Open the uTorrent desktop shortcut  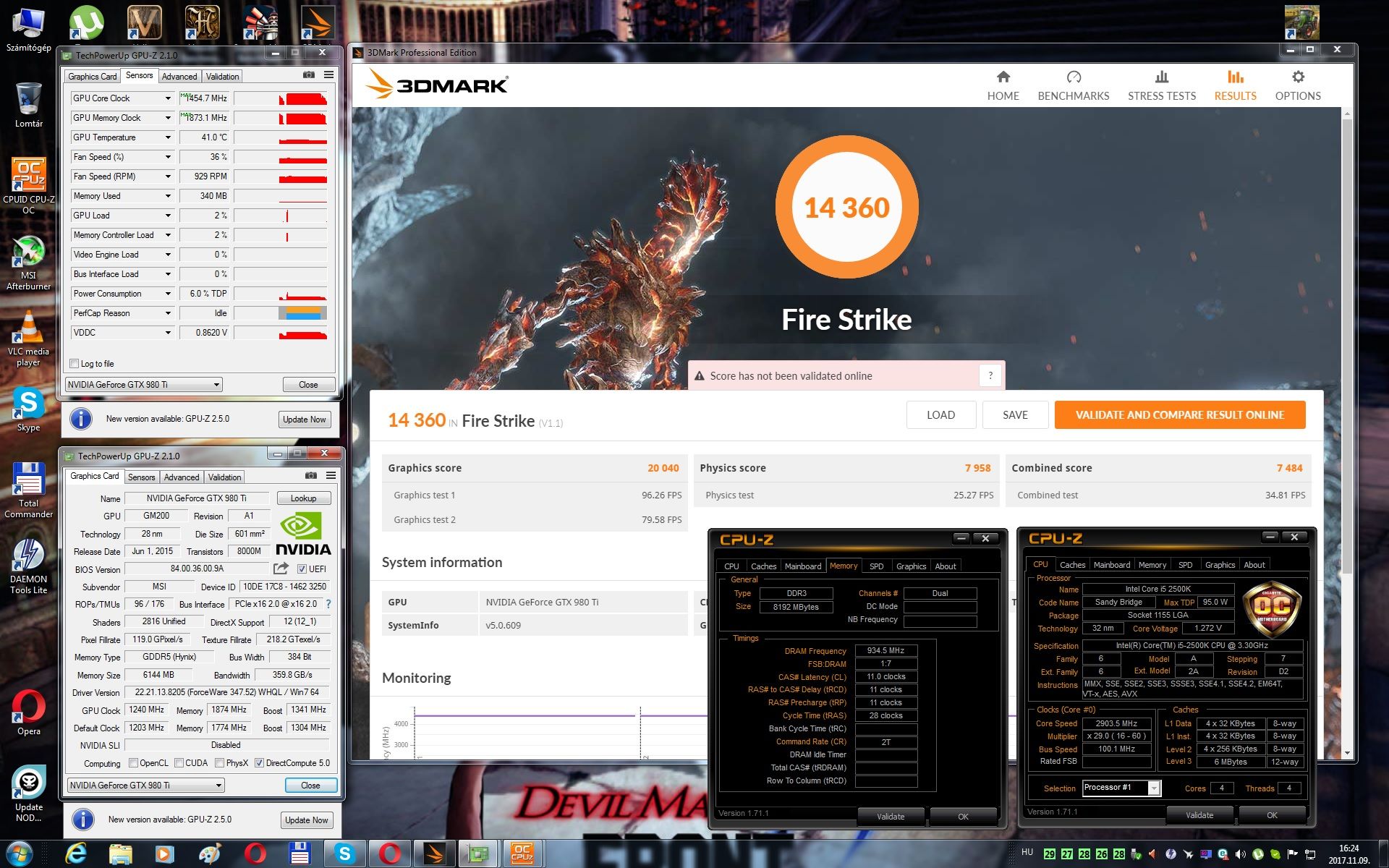pyautogui.click(x=86, y=23)
